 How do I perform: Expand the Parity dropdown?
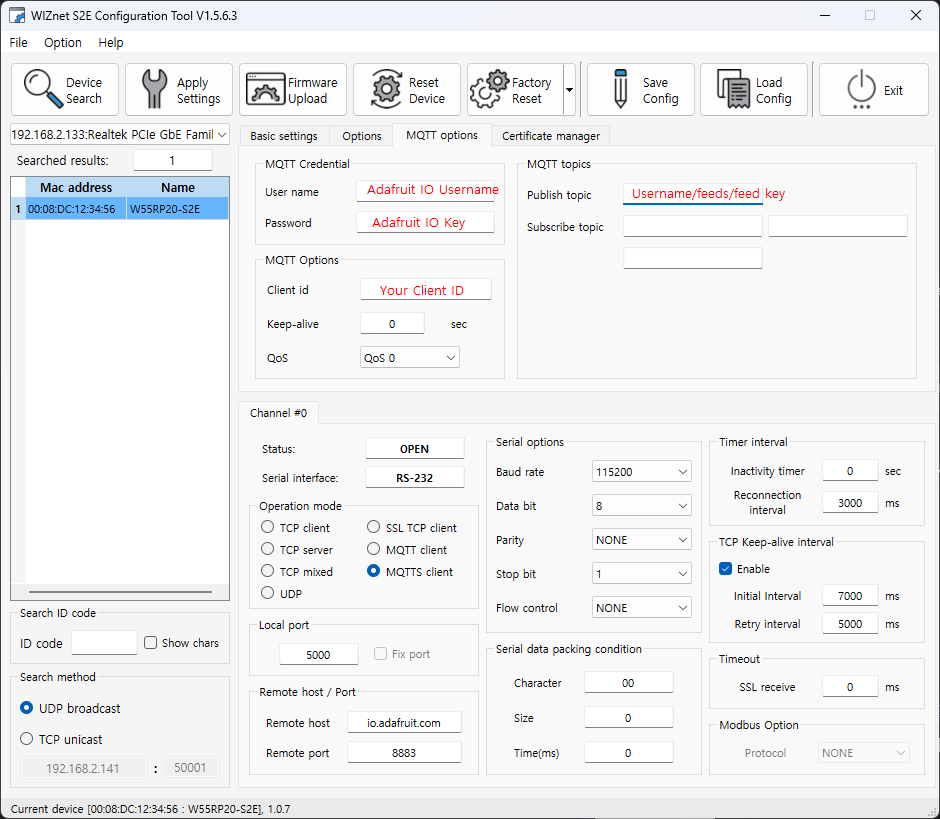tap(641, 540)
